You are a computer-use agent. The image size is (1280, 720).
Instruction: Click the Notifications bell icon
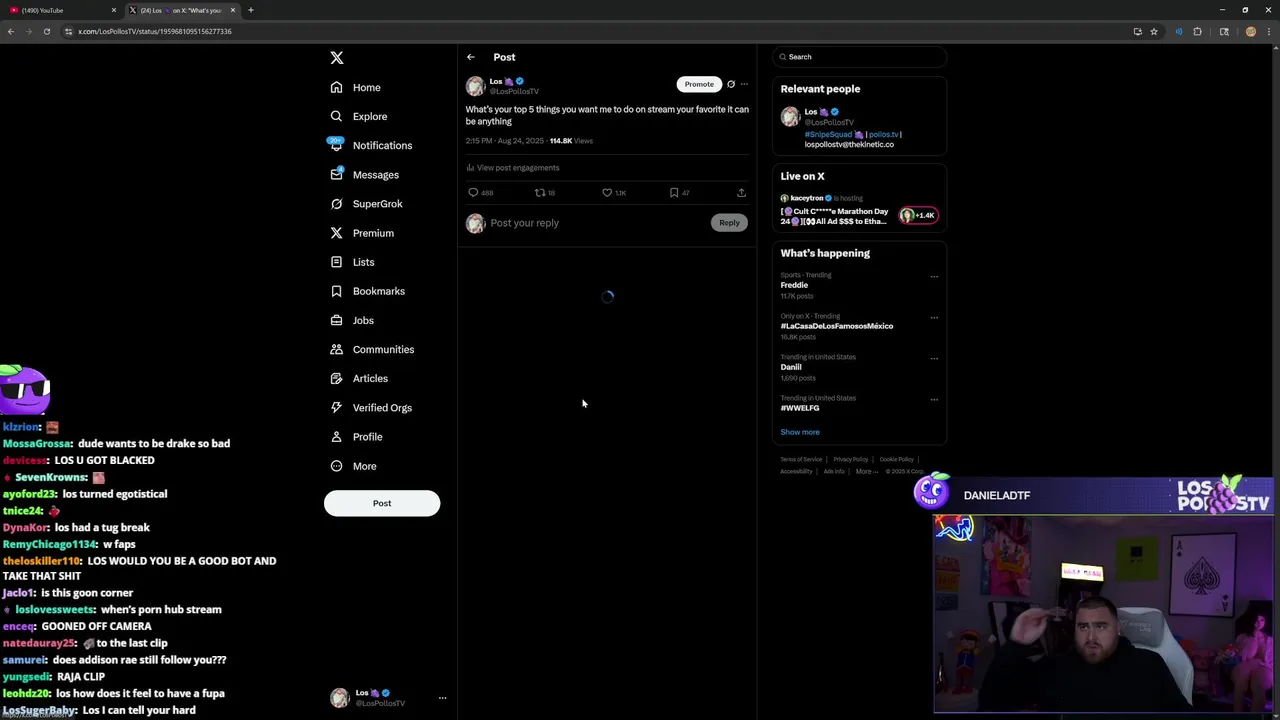tap(337, 145)
